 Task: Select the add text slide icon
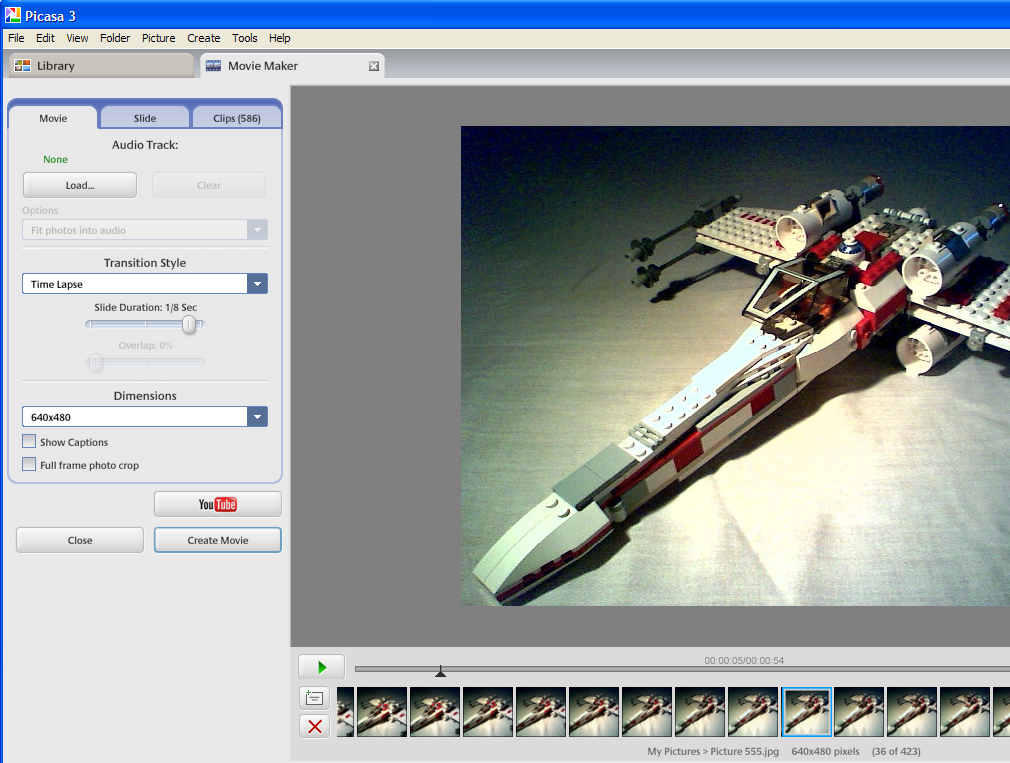[x=314, y=698]
